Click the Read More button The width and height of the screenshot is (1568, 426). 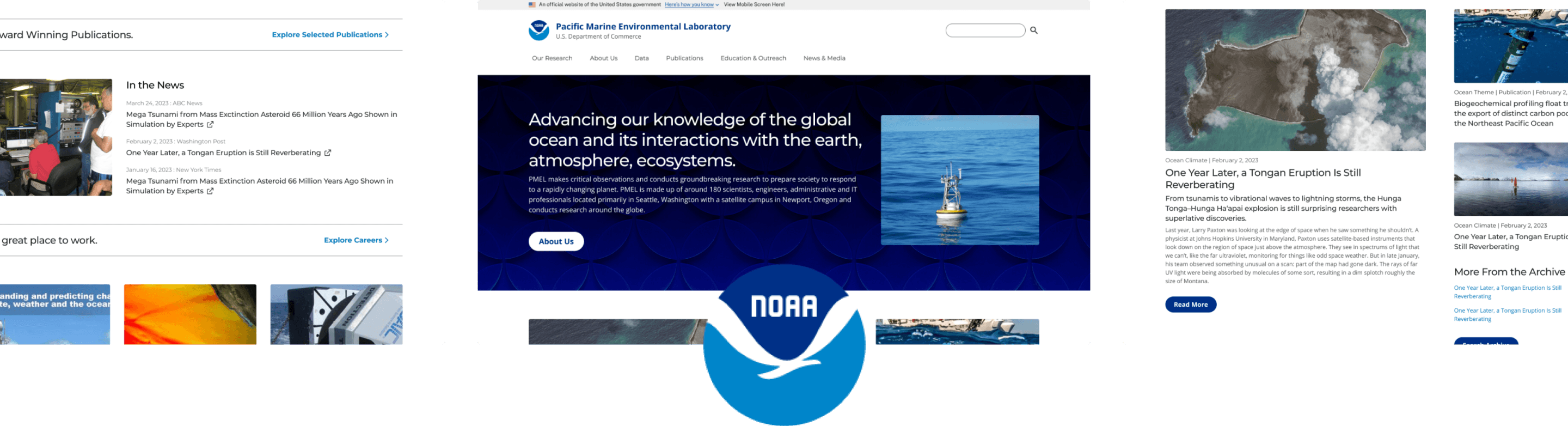(1190, 305)
